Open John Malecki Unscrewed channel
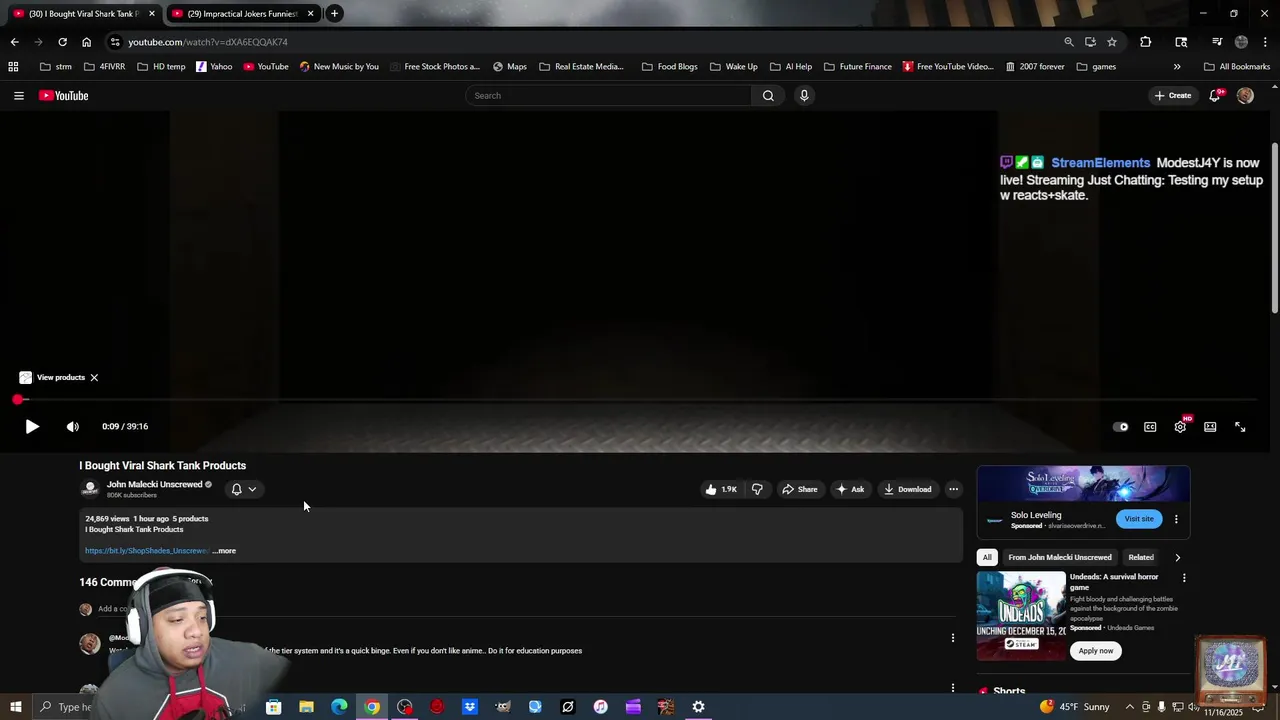 pos(154,484)
